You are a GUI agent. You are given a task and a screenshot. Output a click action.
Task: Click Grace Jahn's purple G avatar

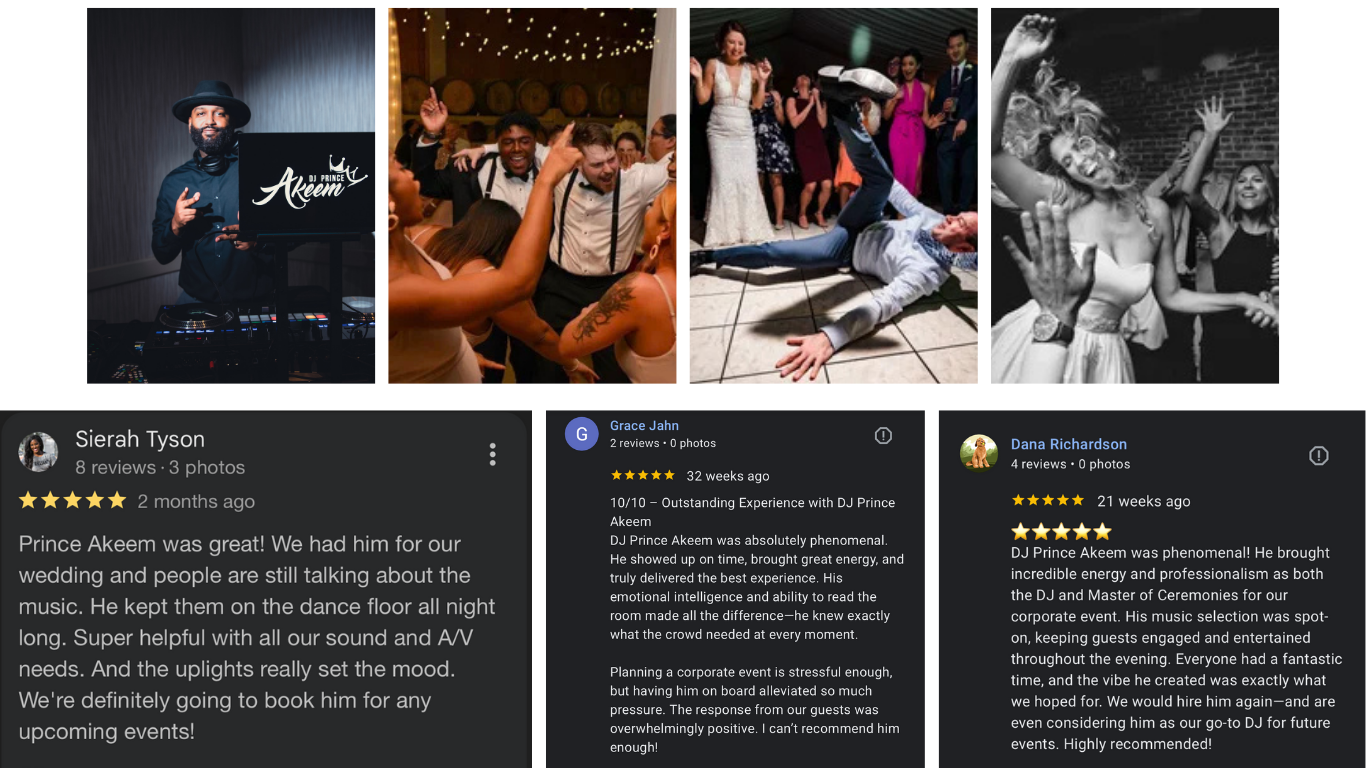(582, 434)
